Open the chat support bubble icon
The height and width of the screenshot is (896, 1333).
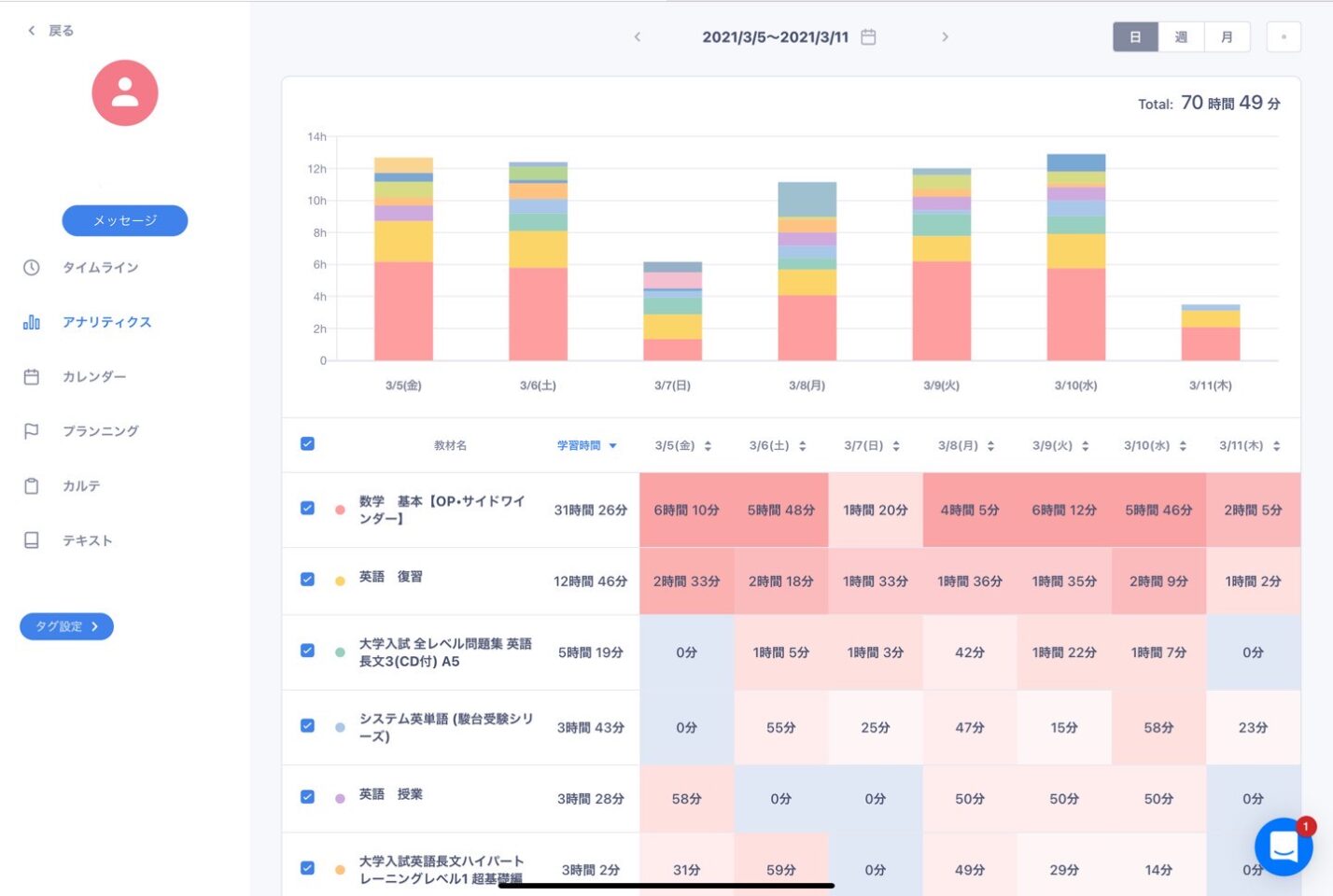coord(1284,847)
